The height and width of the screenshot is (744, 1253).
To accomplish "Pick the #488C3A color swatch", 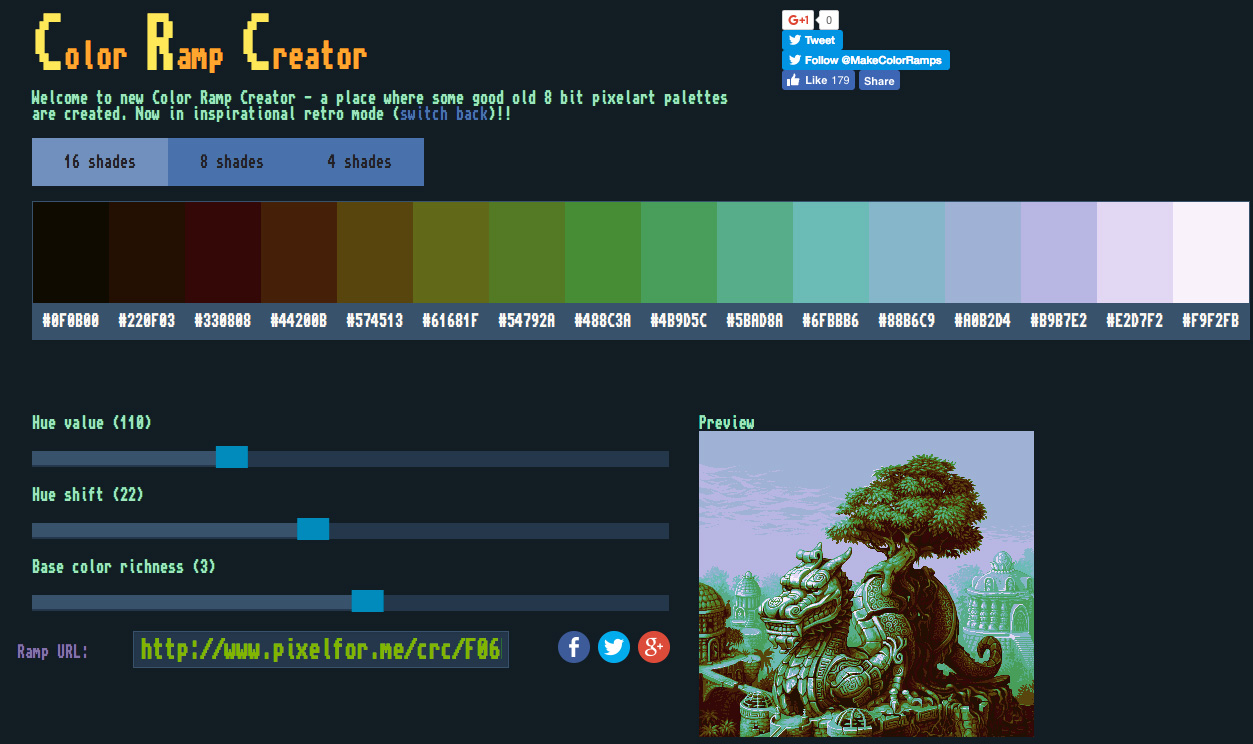I will pyautogui.click(x=603, y=252).
